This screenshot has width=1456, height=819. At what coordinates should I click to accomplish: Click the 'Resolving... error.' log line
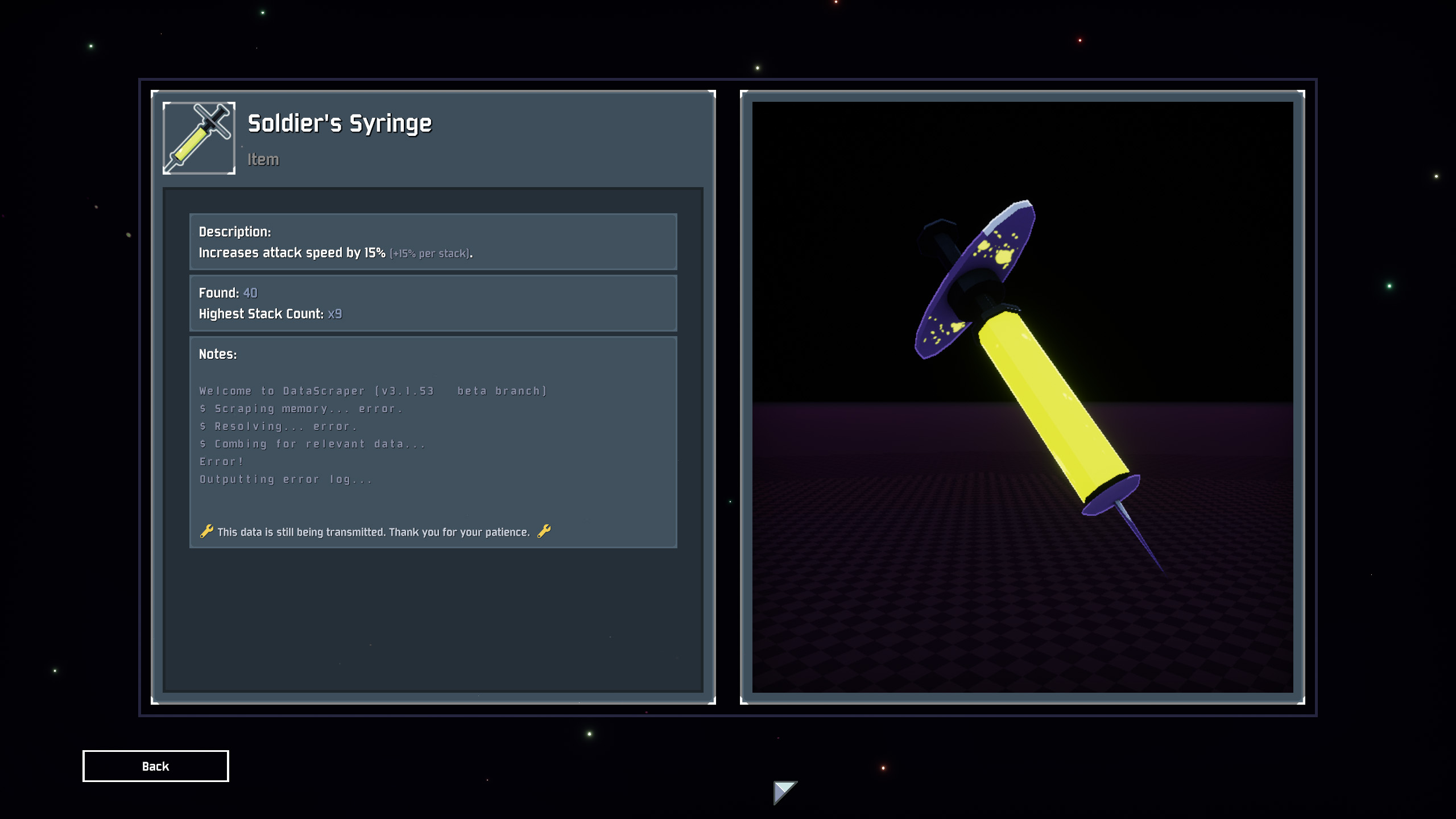pos(279,427)
